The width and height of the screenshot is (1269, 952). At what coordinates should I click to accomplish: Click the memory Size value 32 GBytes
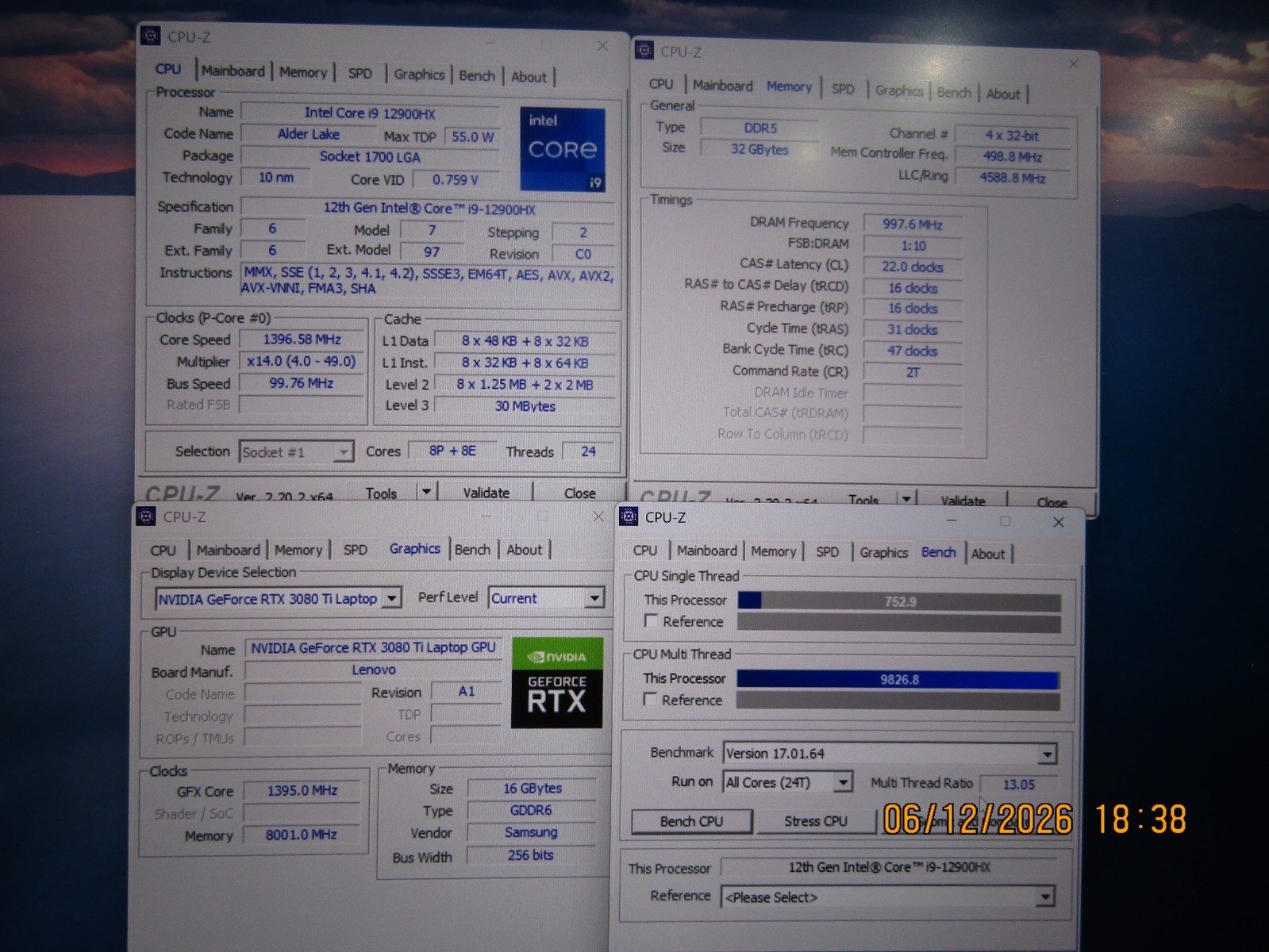(x=759, y=149)
